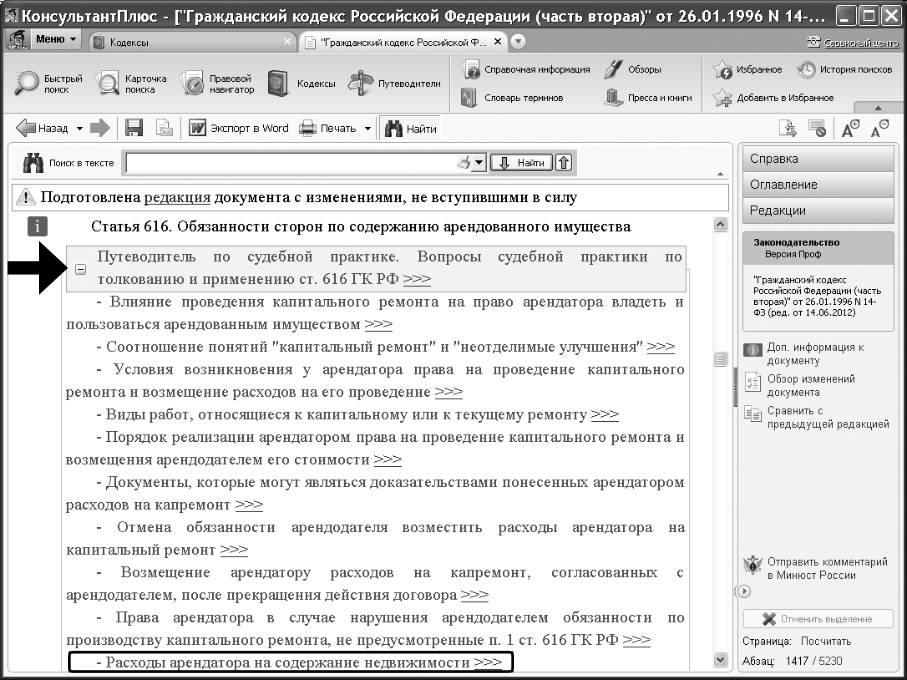Viewport: 907px width, 680px height.
Task: Click search-up arrow button
Action: (564, 163)
